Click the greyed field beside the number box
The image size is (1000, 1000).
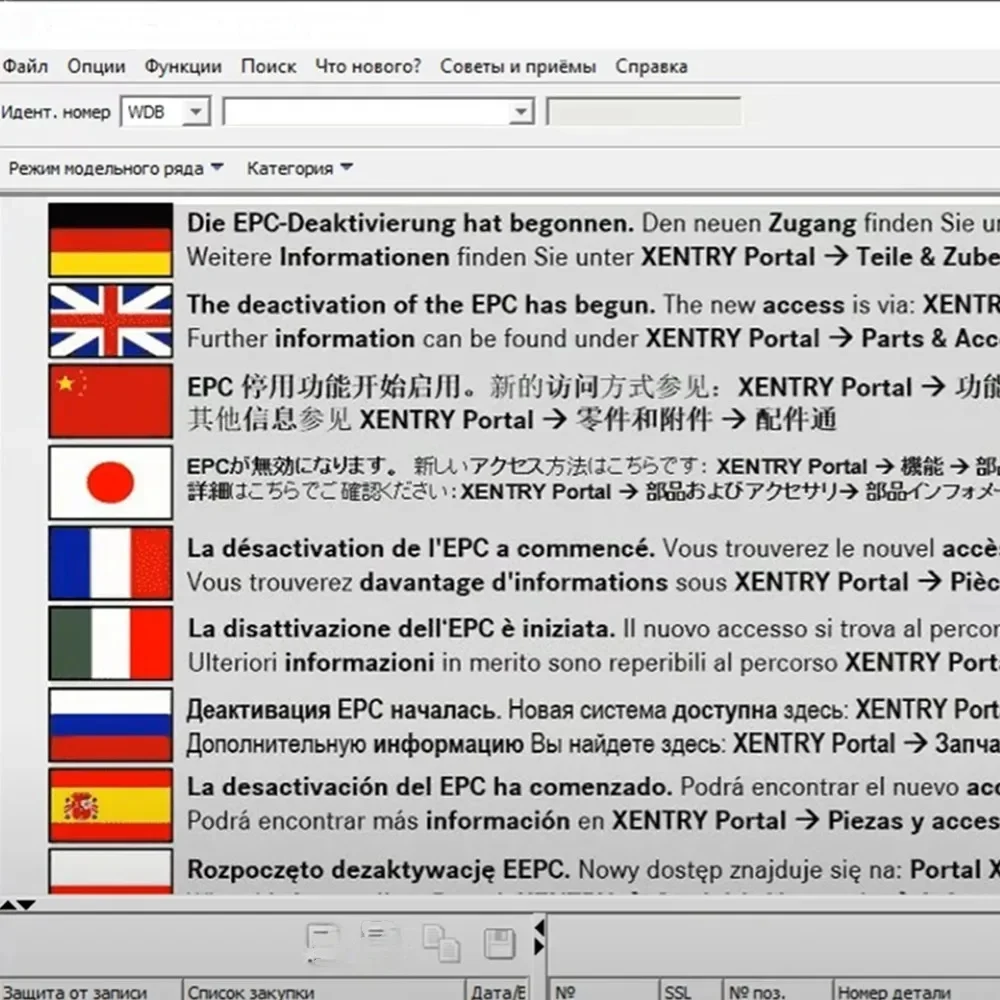point(643,112)
